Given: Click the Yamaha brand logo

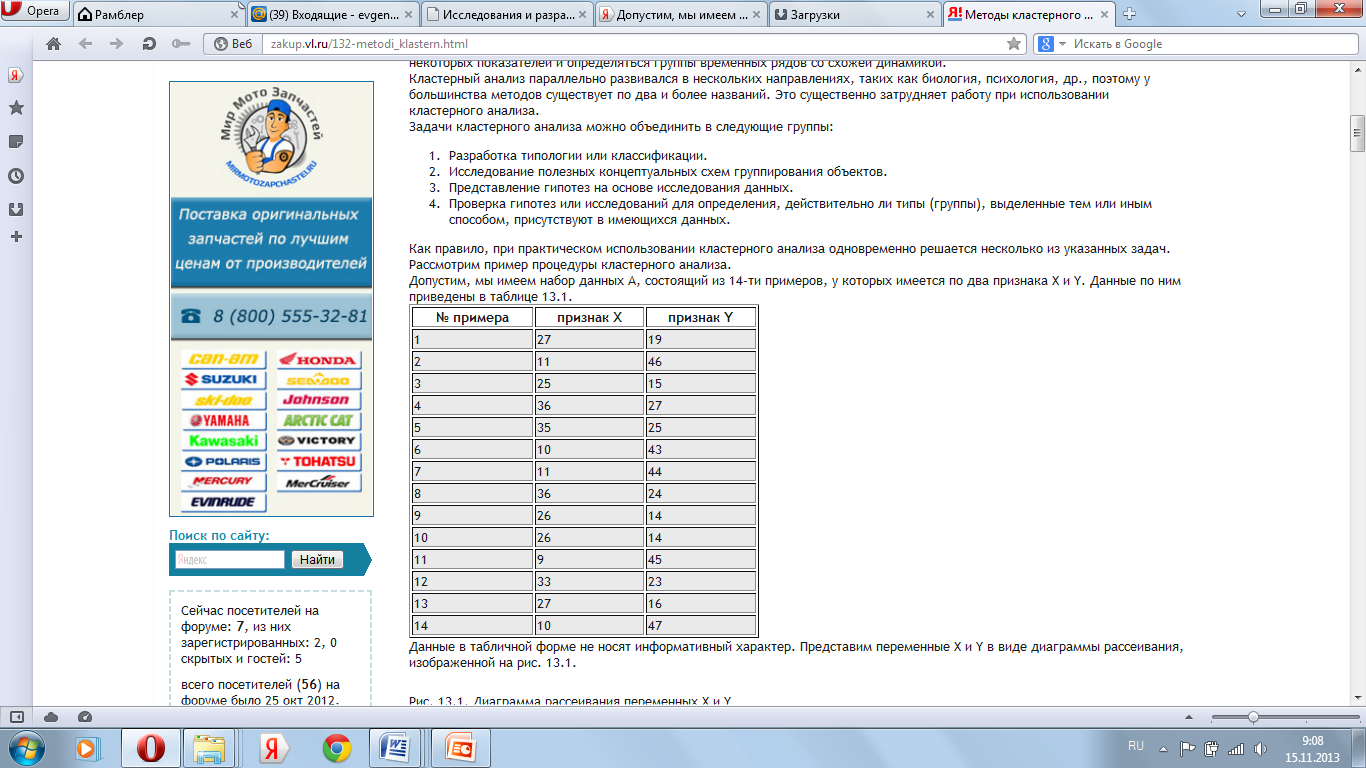Looking at the screenshot, I should (x=224, y=421).
